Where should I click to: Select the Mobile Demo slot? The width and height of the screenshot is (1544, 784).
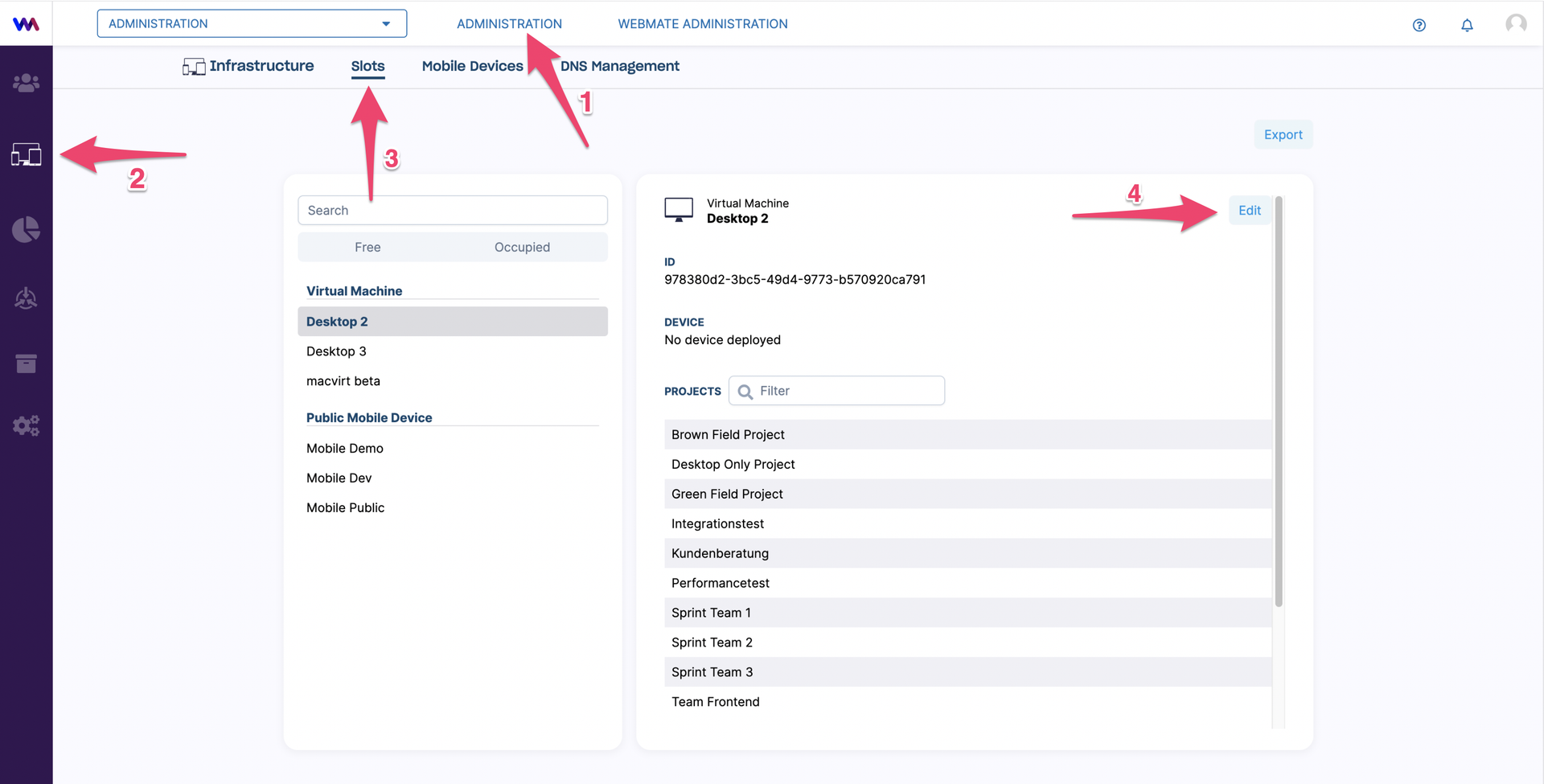tap(453, 448)
